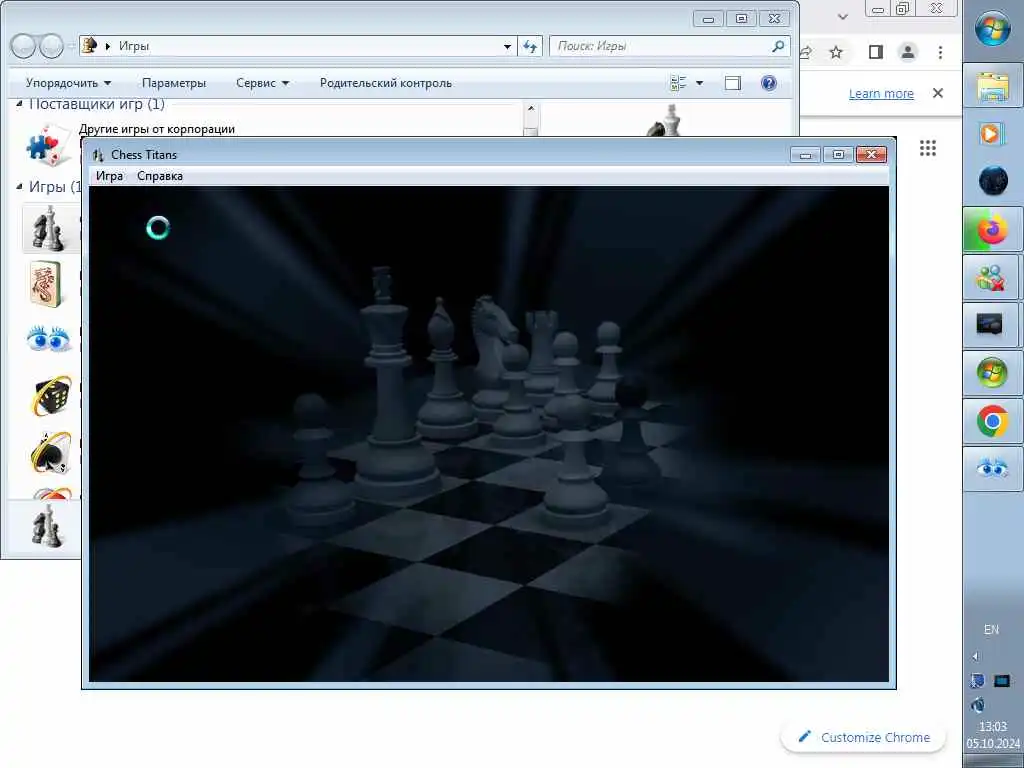Click Родительский контроль in the toolbar
The image size is (1024, 768).
coord(385,83)
